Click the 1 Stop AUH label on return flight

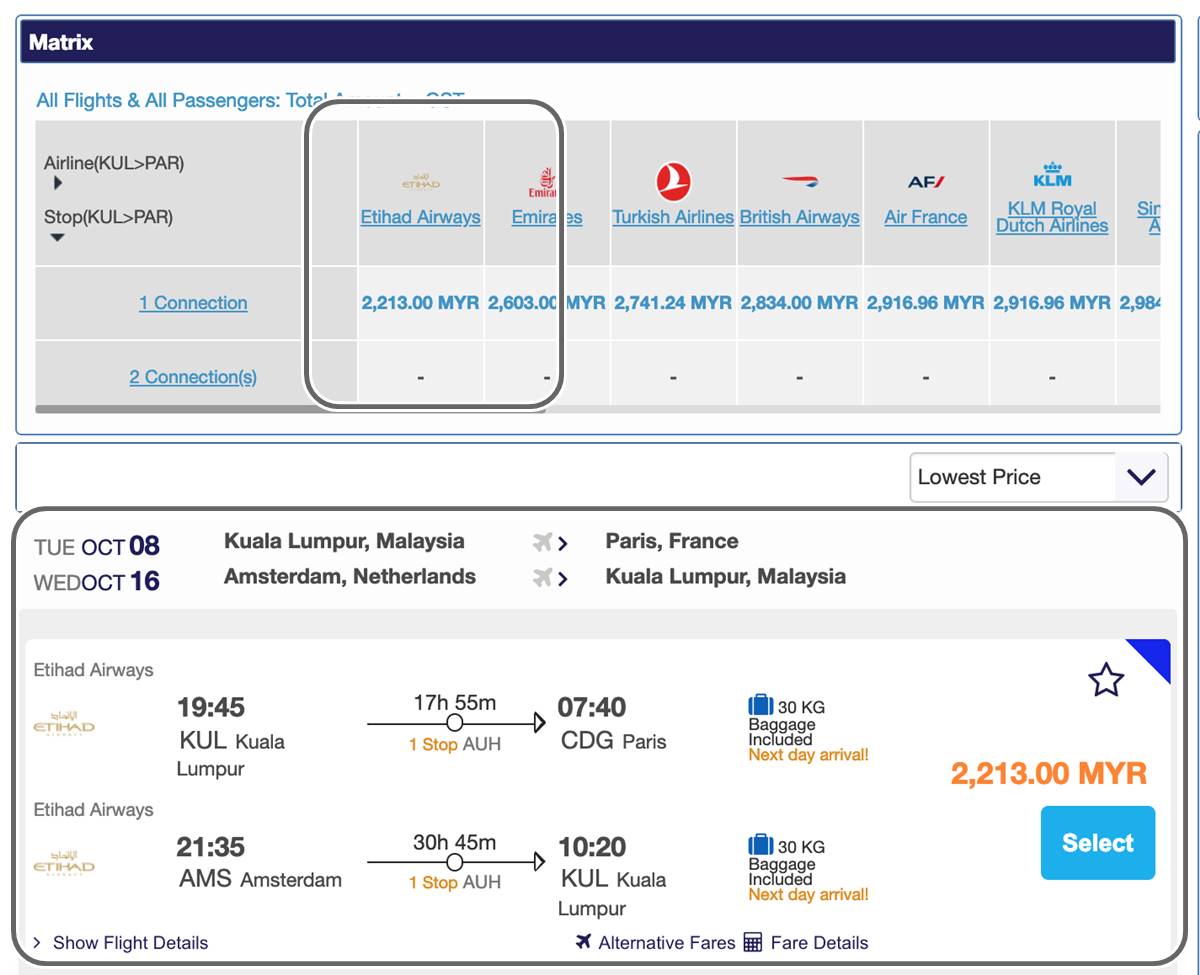[455, 883]
